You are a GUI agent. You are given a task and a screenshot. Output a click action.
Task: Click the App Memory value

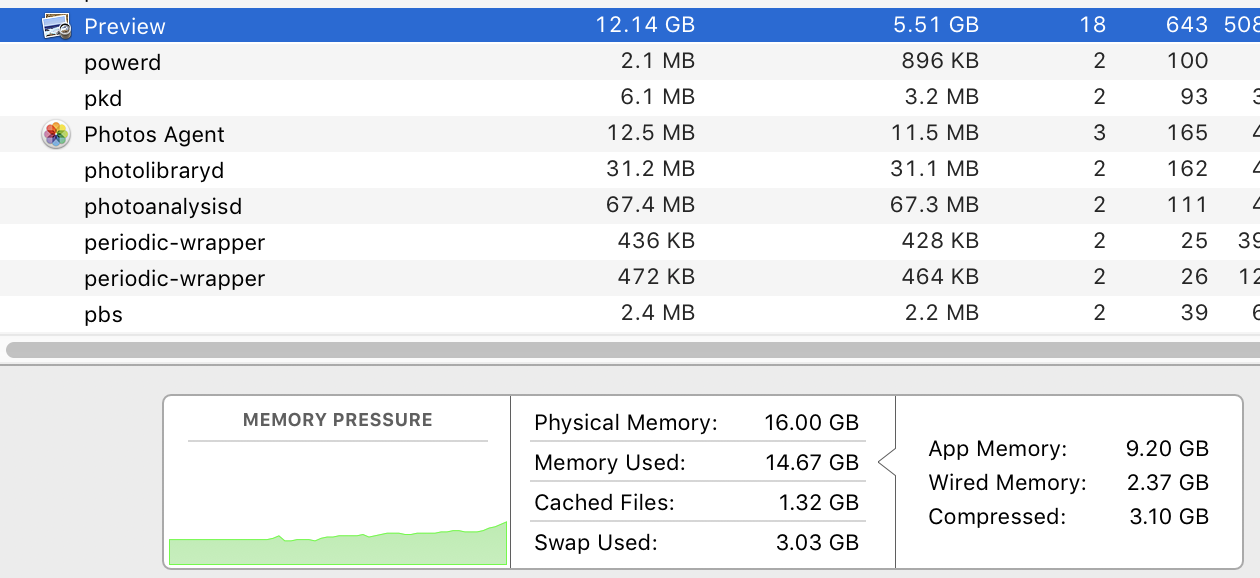(x=1167, y=448)
